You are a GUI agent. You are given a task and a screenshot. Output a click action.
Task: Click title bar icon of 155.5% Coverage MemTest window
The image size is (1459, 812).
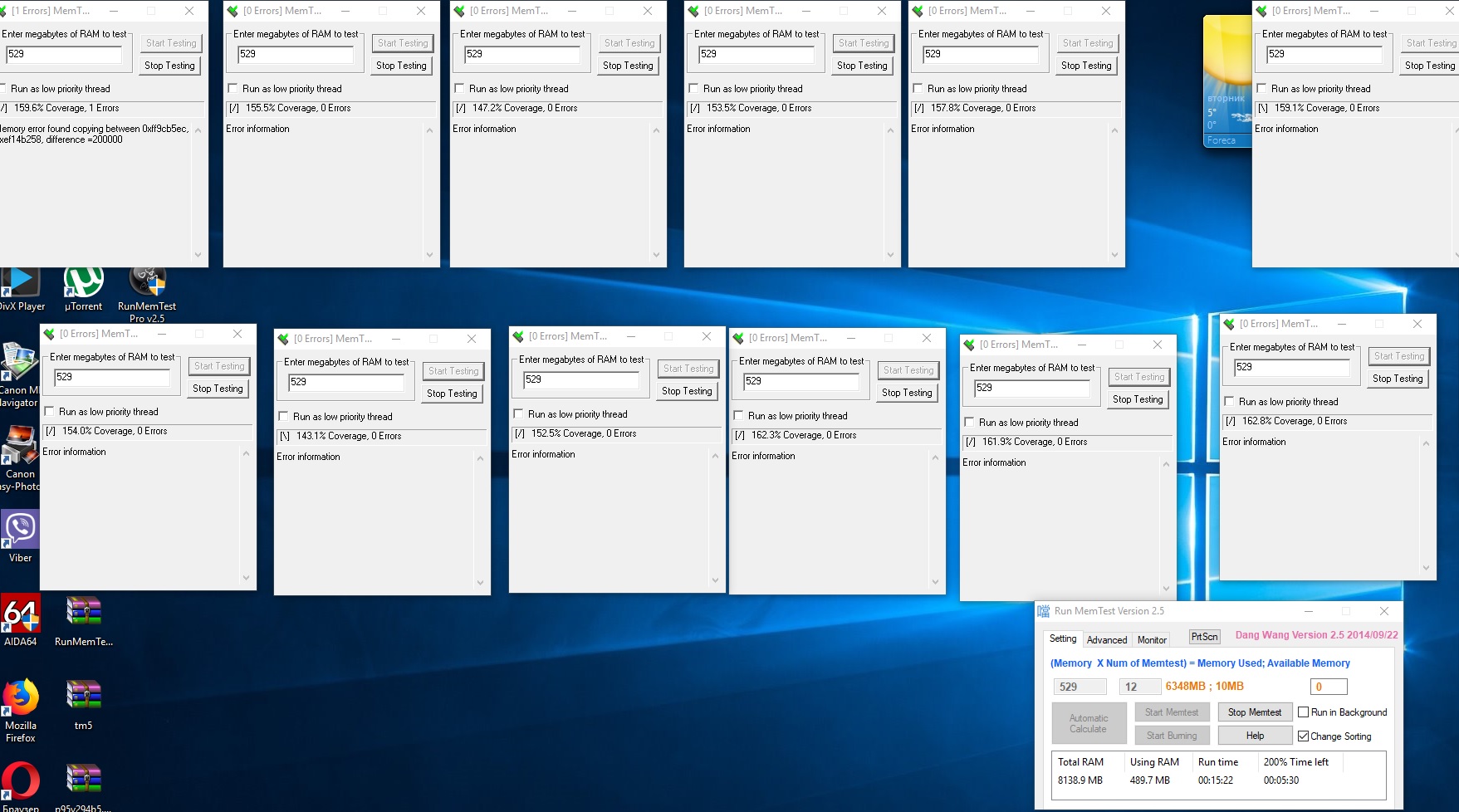[233, 11]
